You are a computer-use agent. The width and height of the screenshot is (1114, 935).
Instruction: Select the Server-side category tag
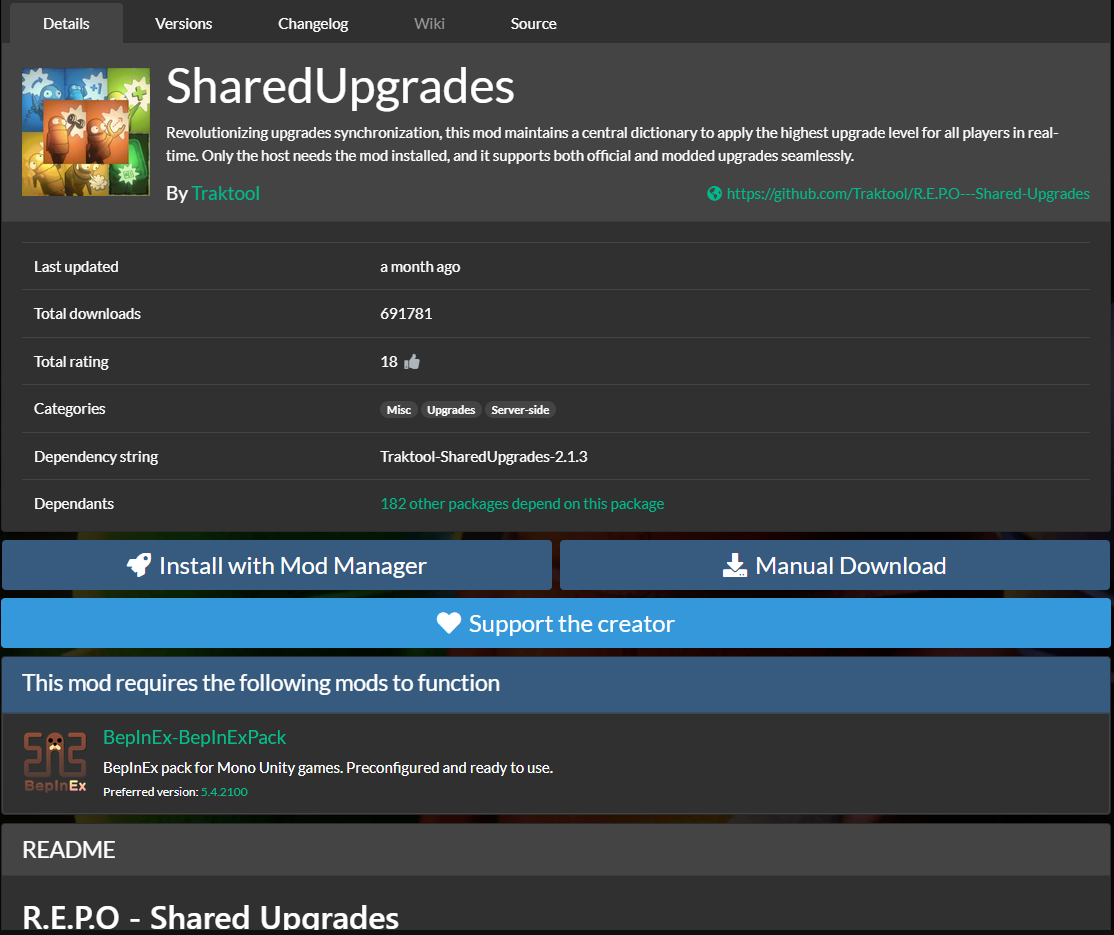click(520, 410)
